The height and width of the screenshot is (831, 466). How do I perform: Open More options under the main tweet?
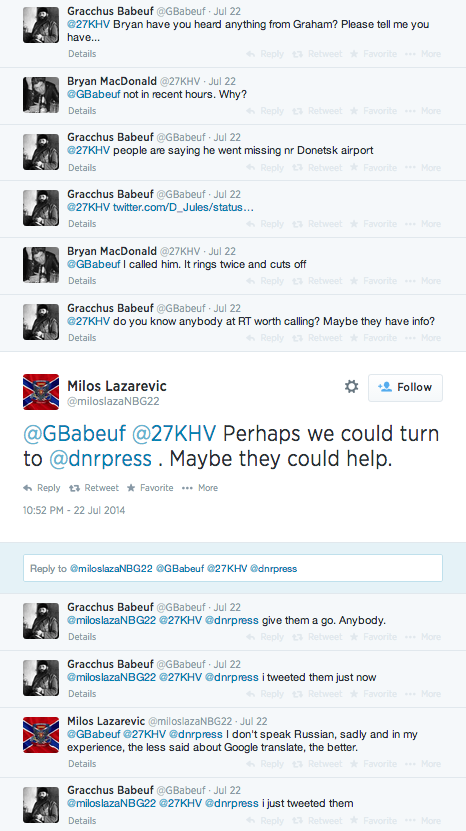200,488
